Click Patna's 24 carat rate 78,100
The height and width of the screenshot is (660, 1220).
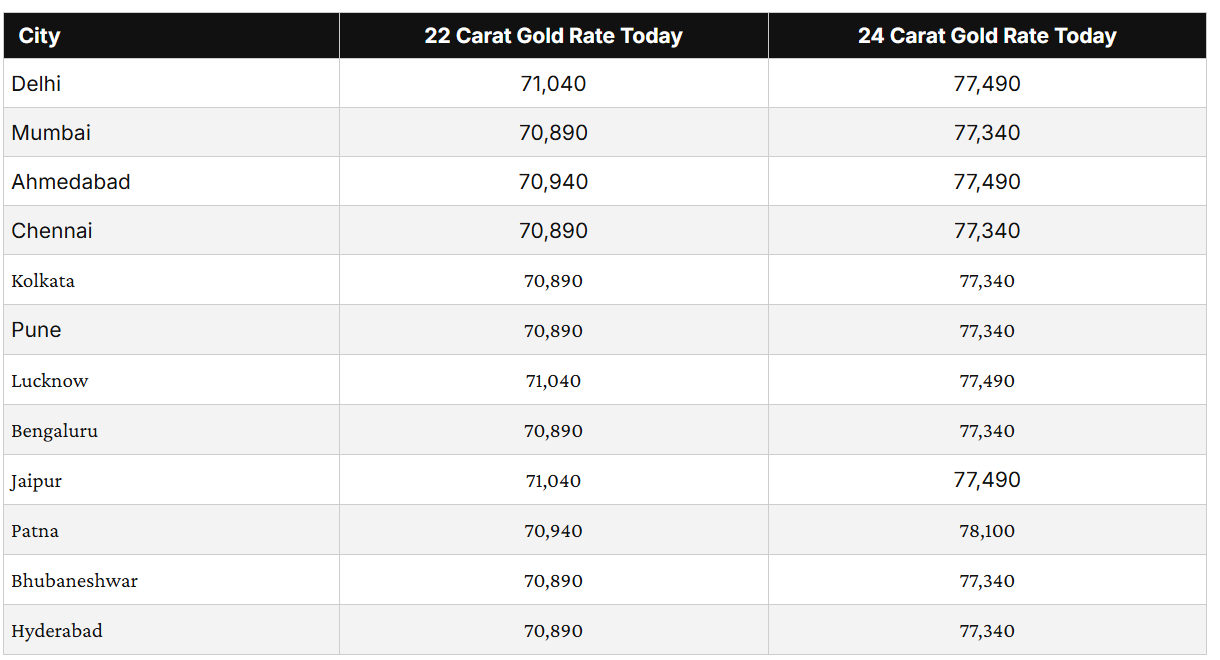click(987, 531)
